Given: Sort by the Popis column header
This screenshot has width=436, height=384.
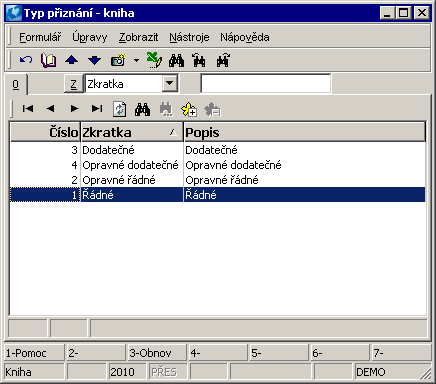Looking at the screenshot, I should [305, 132].
